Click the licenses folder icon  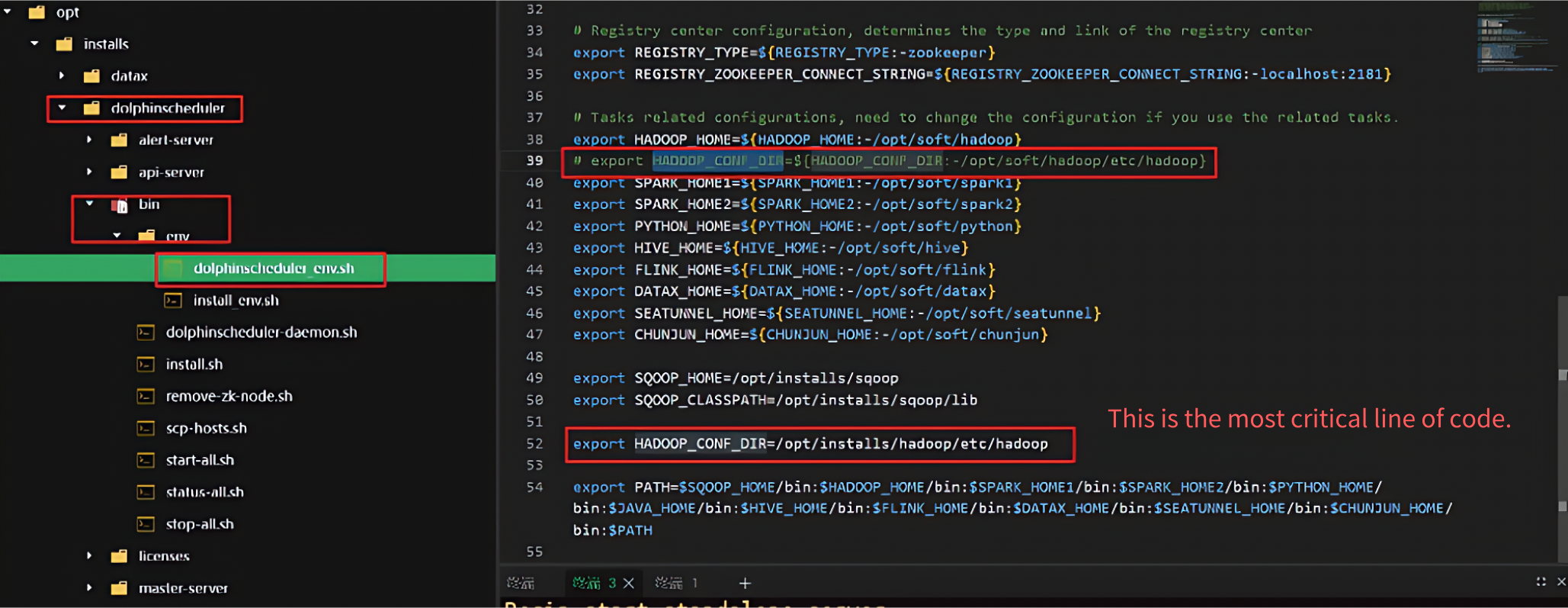click(x=119, y=556)
